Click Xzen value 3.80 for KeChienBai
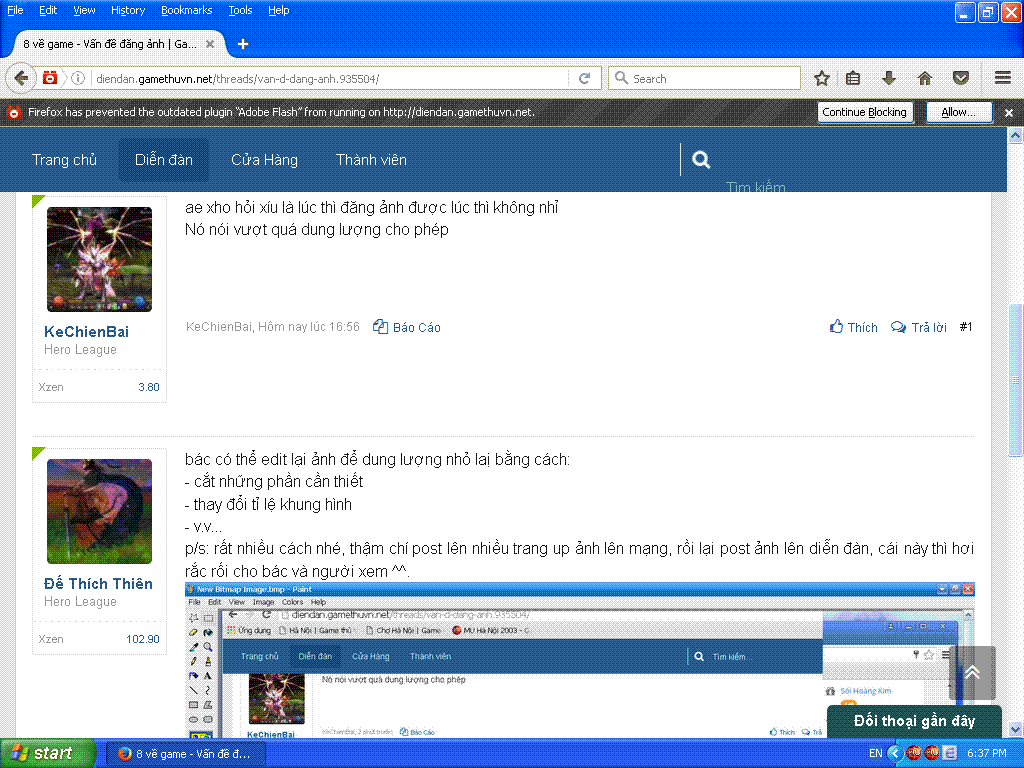The width and height of the screenshot is (1024, 768). [149, 387]
